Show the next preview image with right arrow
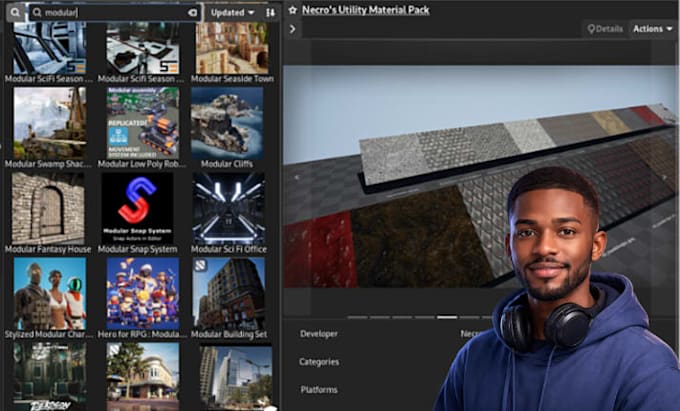This screenshot has height=411, width=680. tap(664, 177)
